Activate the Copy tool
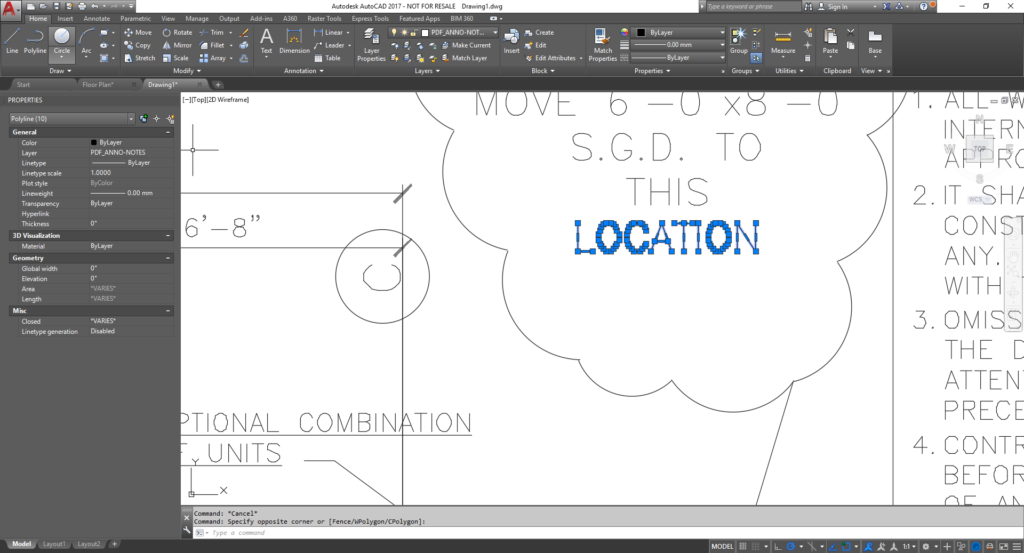This screenshot has height=553, width=1024. pos(138,45)
